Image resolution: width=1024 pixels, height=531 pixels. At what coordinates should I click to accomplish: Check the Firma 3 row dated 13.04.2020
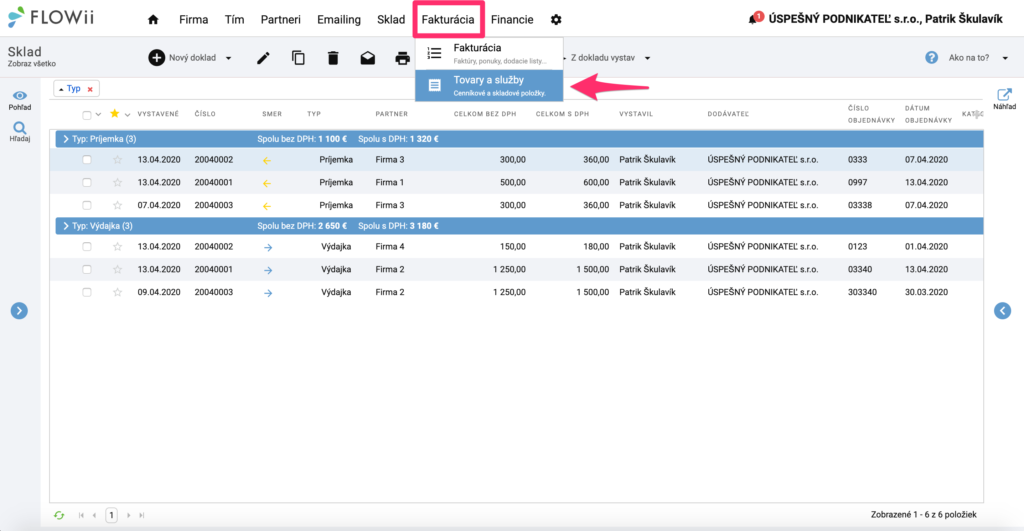[87, 159]
